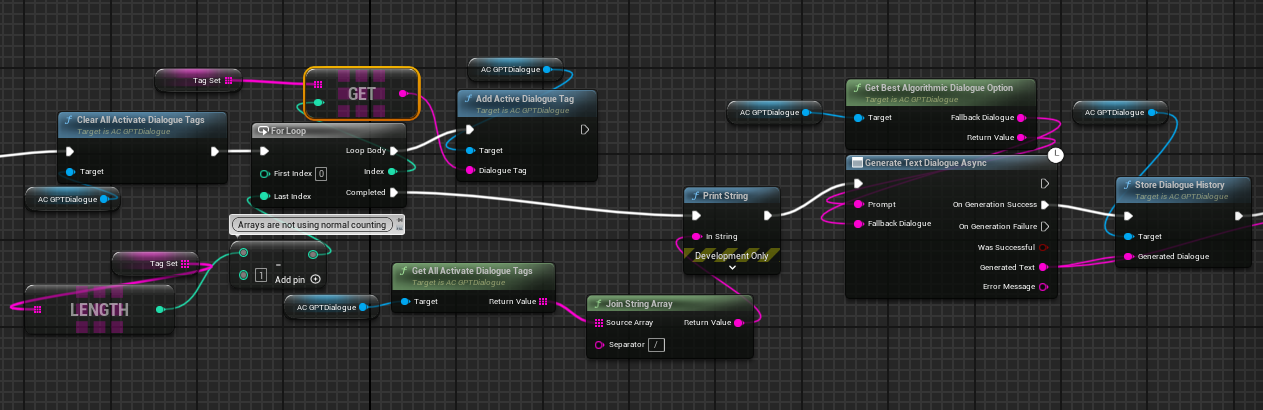Click On Generation Success exec pin
The height and width of the screenshot is (410, 1263).
[x=1045, y=204]
